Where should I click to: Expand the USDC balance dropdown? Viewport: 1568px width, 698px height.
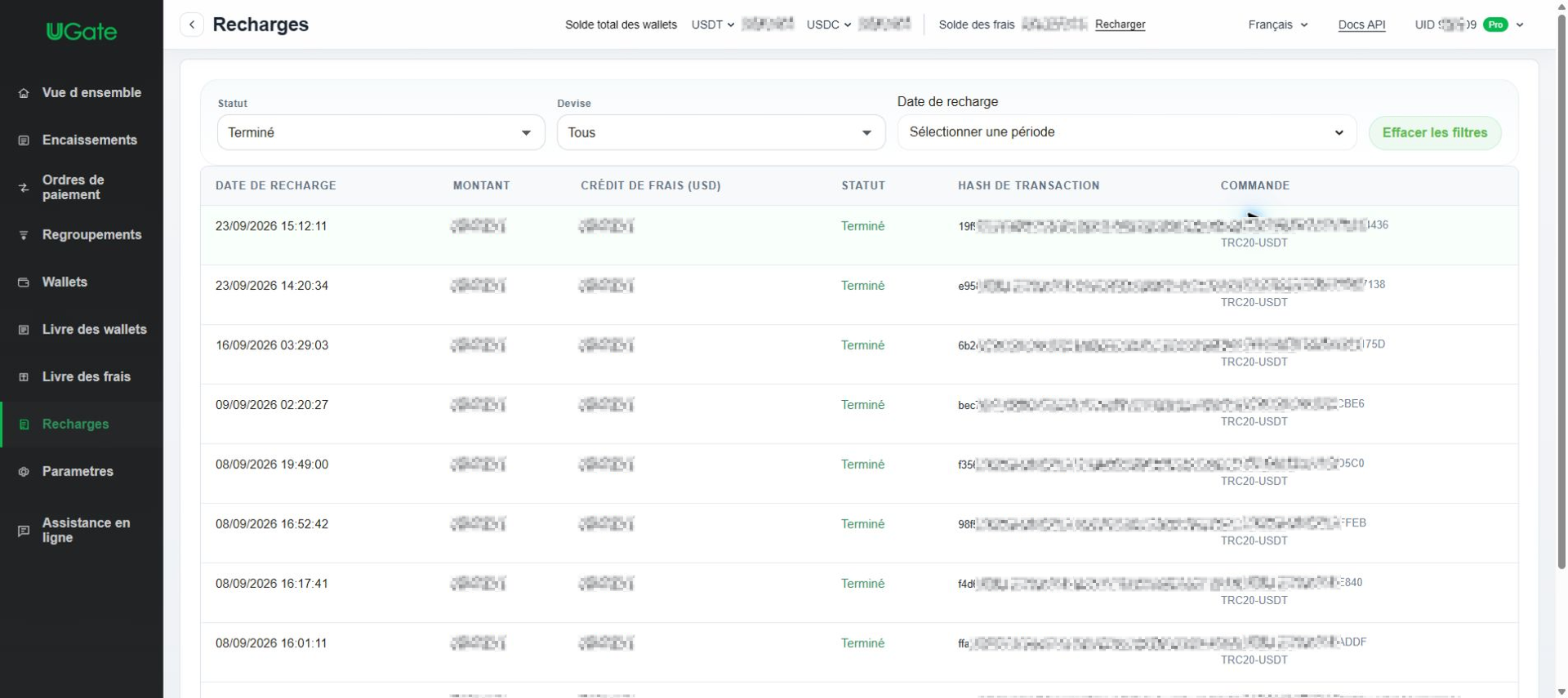(829, 24)
